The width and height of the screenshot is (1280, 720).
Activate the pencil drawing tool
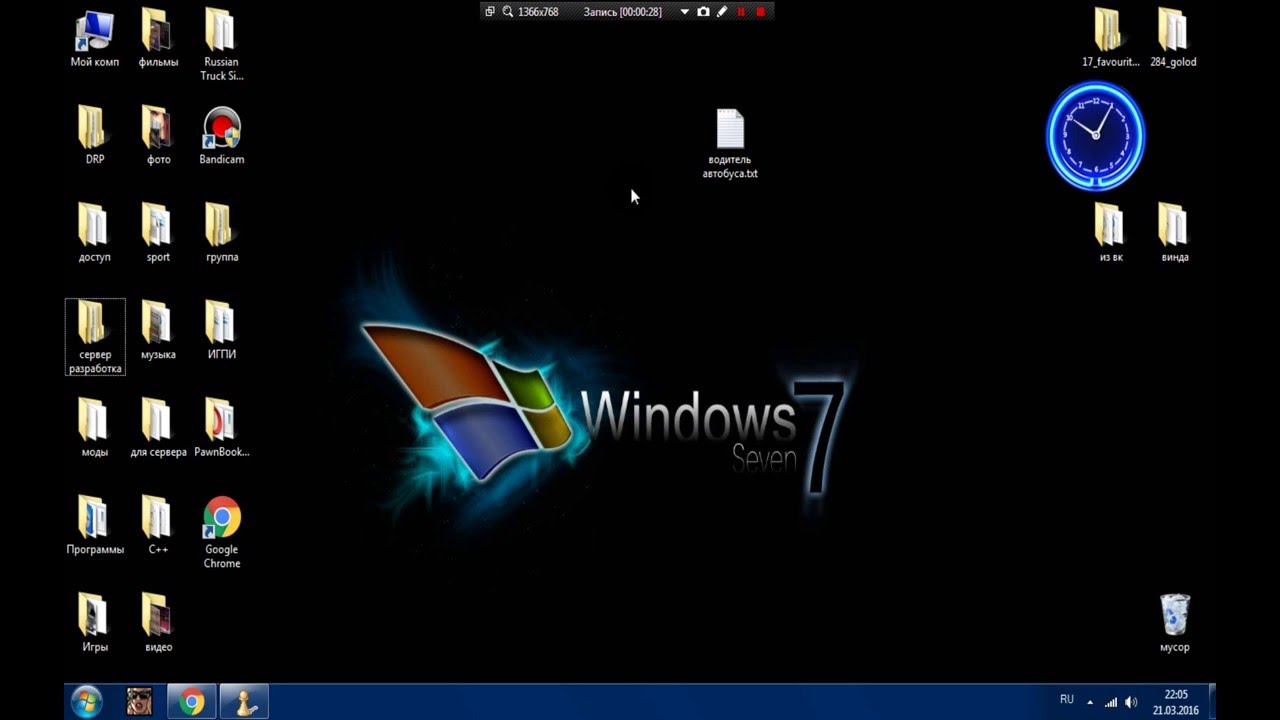722,12
